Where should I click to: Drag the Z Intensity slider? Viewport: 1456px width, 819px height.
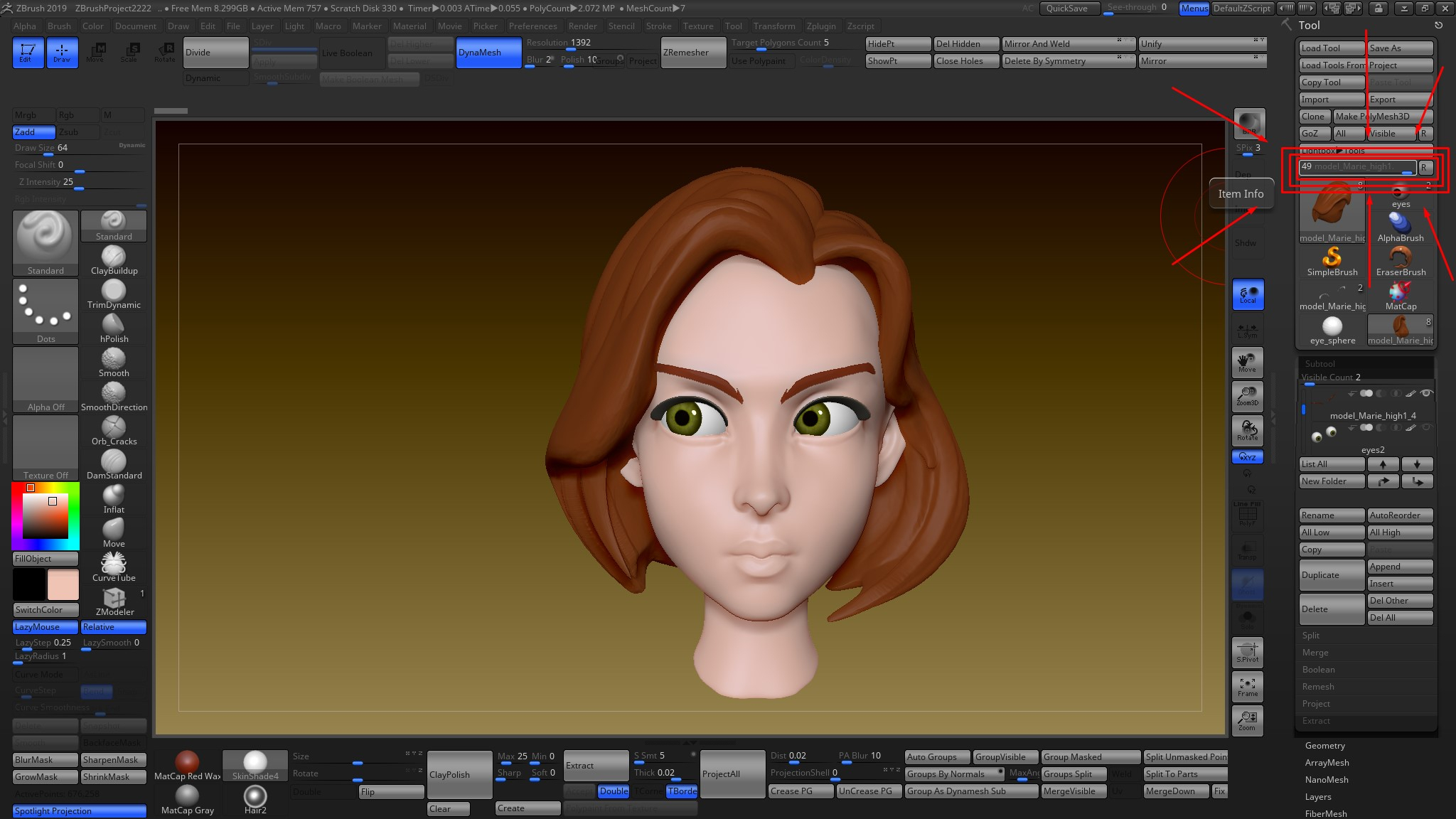tap(76, 189)
